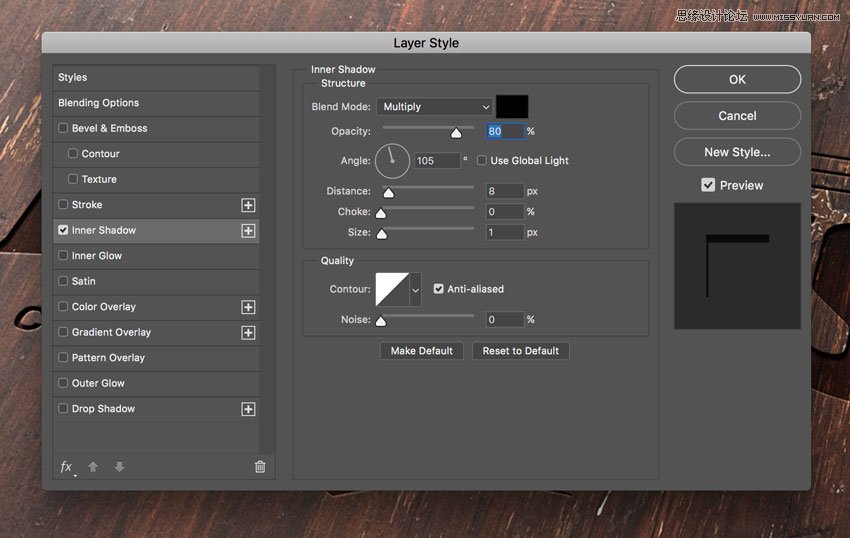This screenshot has height=538, width=850.
Task: Click the trash icon to delete effect
Action: point(260,467)
